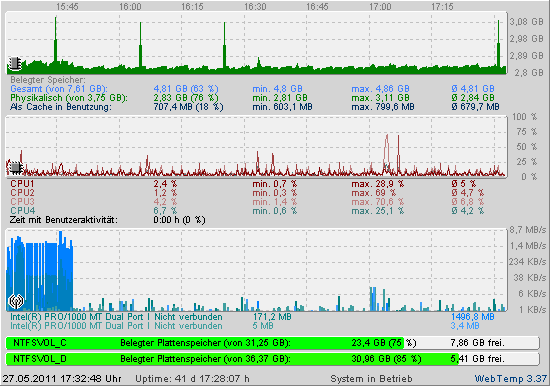
Task: Click the 'Als Cache in Benutzung:' label
Action: 61,107
